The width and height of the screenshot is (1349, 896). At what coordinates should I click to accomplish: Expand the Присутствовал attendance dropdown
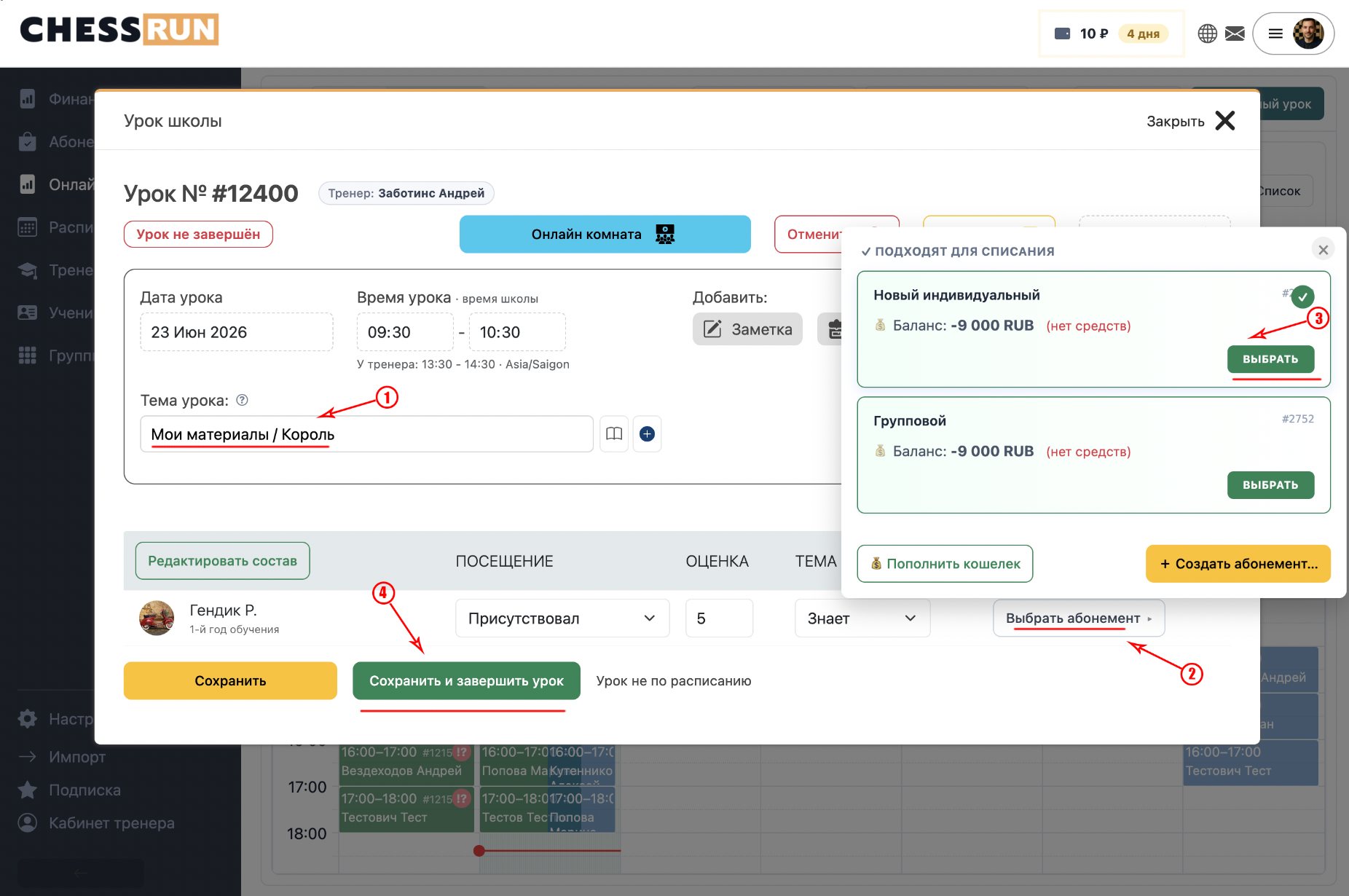(x=562, y=618)
